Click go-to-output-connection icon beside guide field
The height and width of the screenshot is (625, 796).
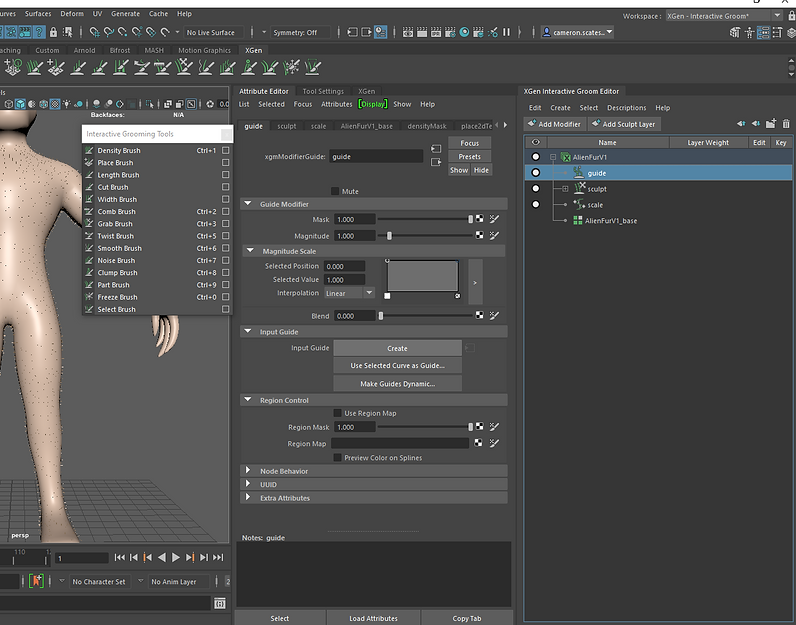click(436, 162)
